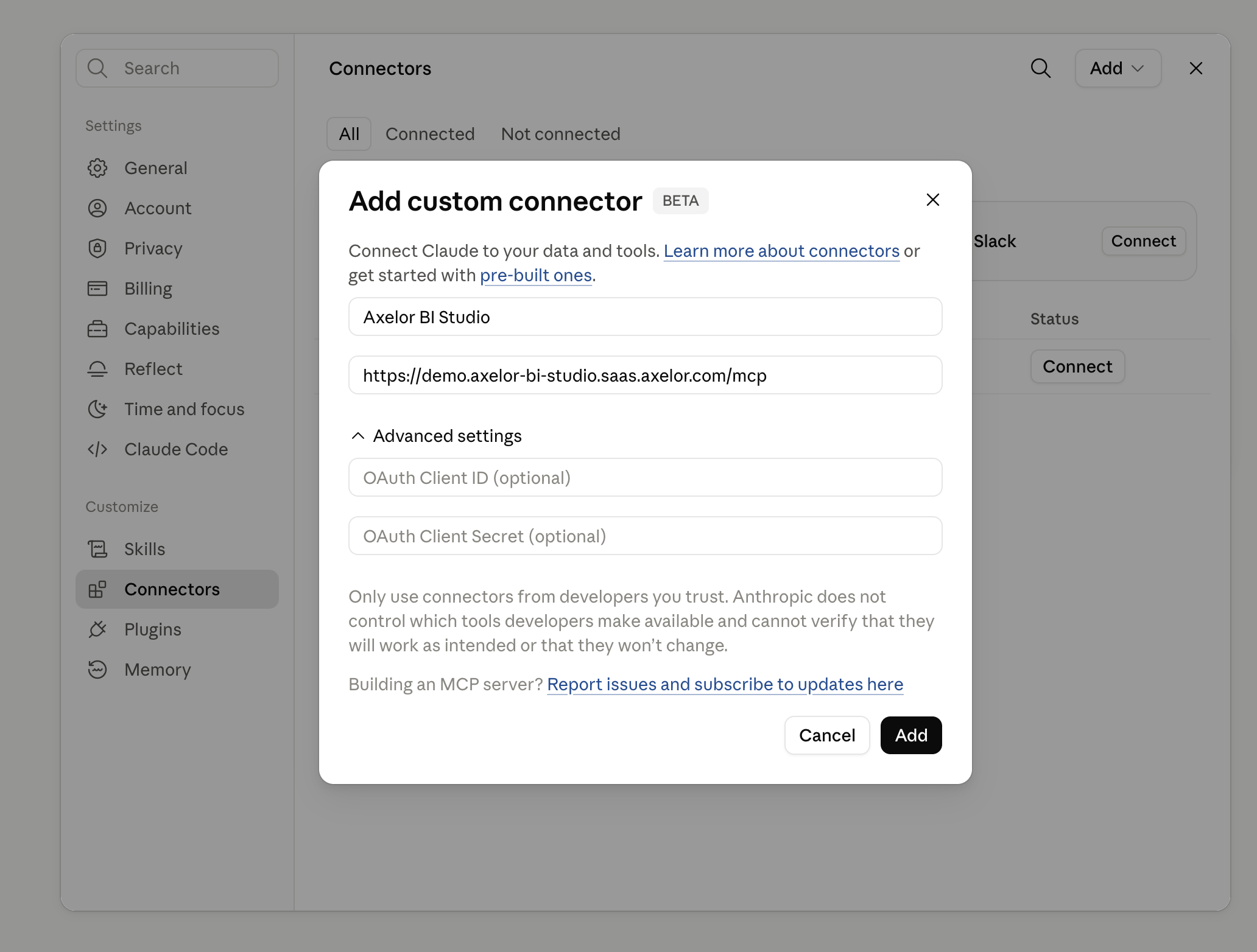Click the Plugins plug icon

[x=97, y=629]
